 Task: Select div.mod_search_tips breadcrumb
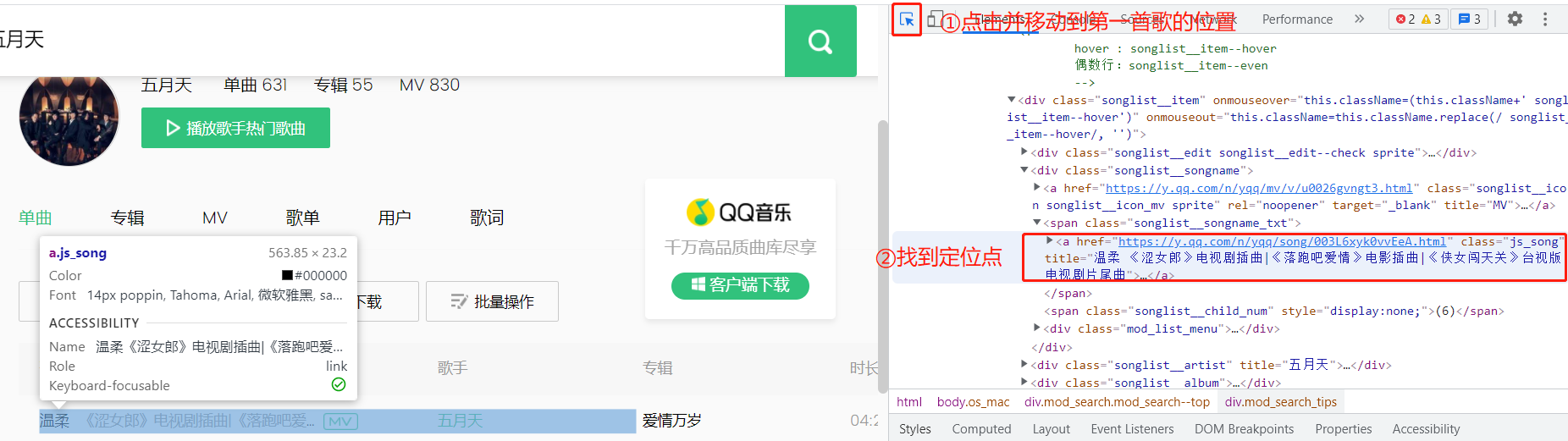coord(1280,402)
